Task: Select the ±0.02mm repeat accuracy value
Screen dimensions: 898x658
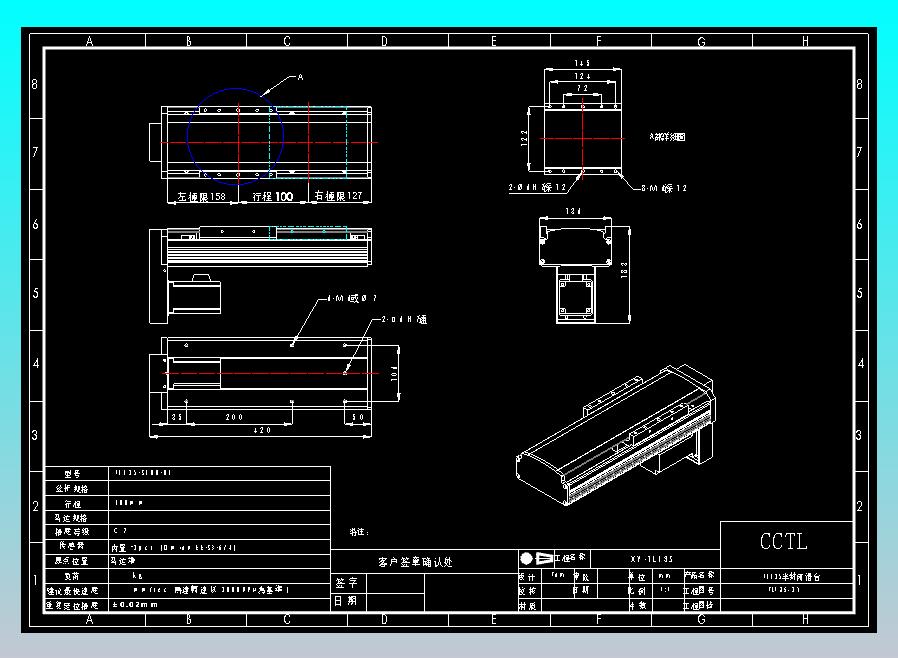Action: (x=135, y=604)
